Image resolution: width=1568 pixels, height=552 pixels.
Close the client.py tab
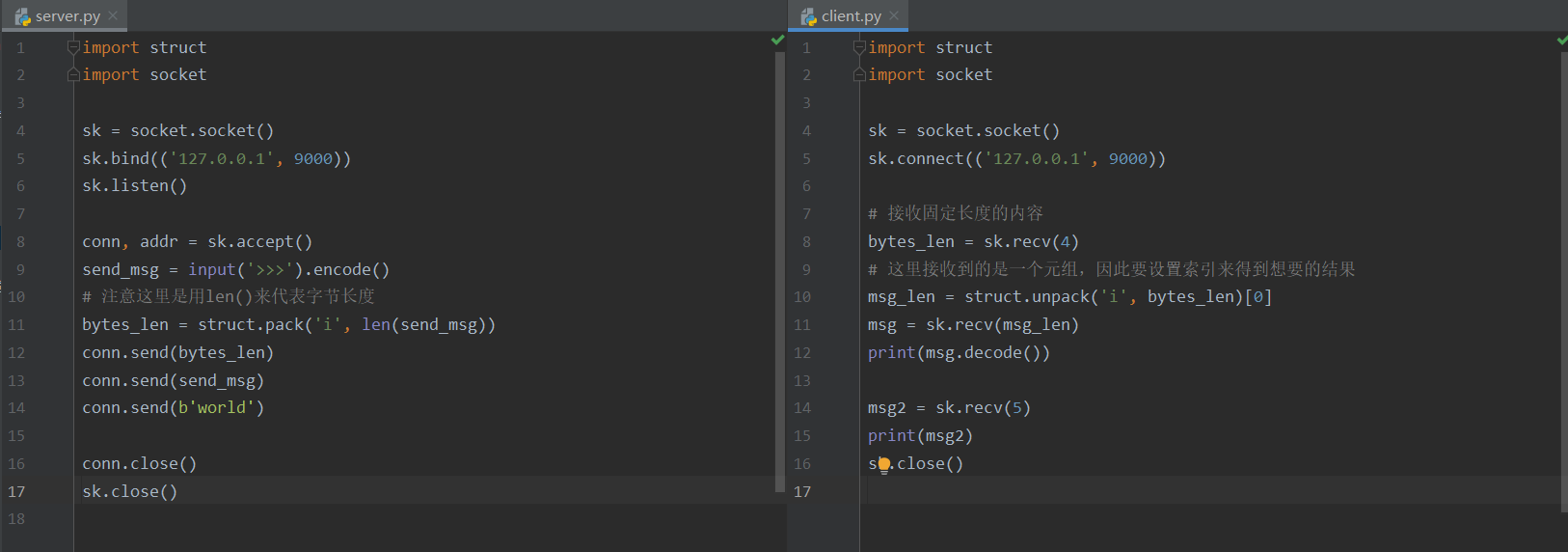[894, 16]
